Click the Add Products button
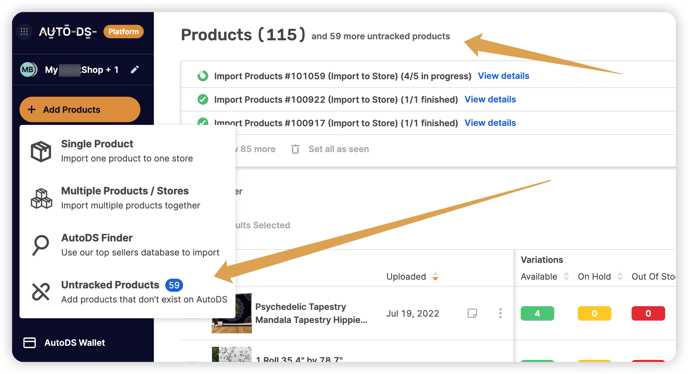 (80, 109)
